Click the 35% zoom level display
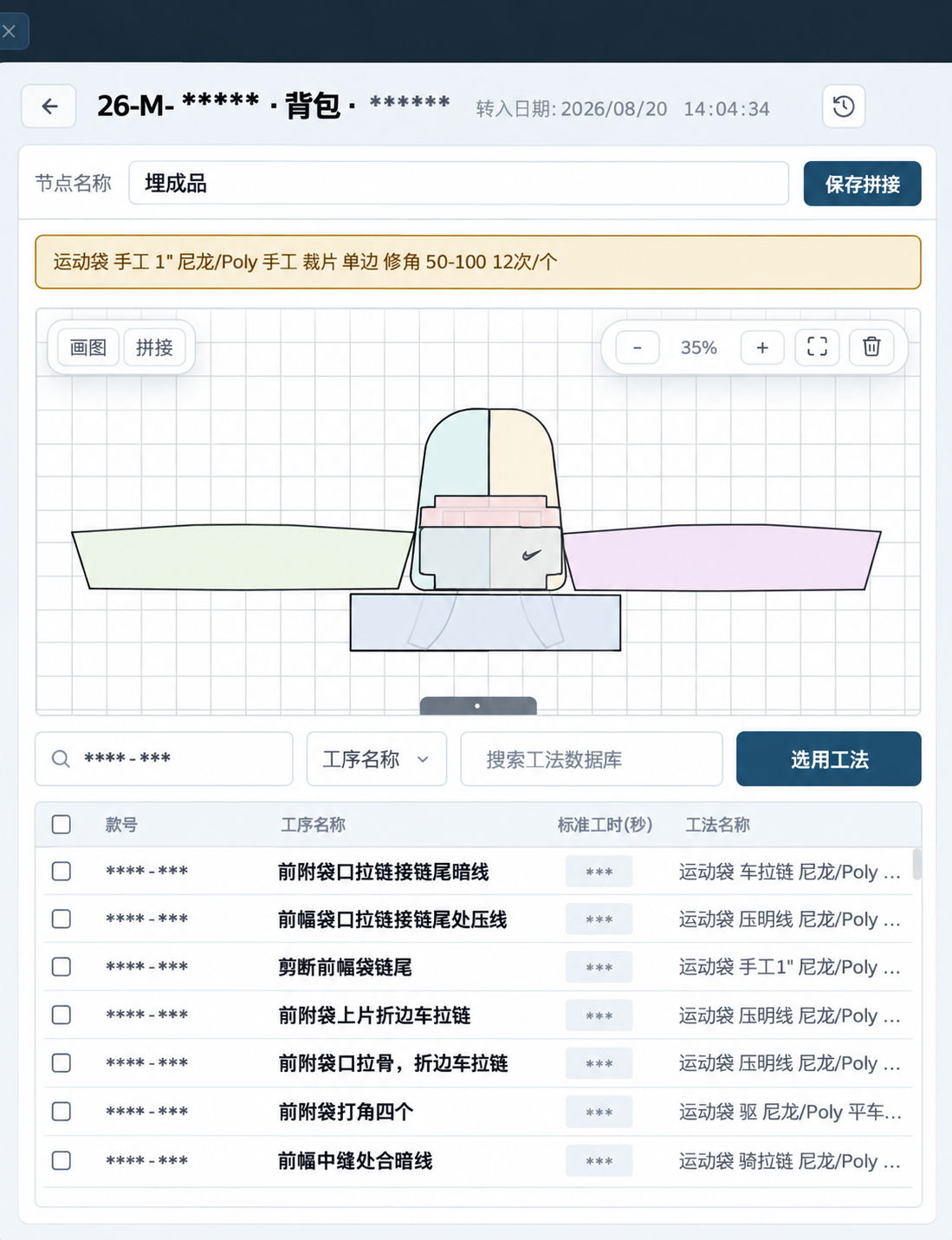Image resolution: width=952 pixels, height=1240 pixels. coord(699,347)
